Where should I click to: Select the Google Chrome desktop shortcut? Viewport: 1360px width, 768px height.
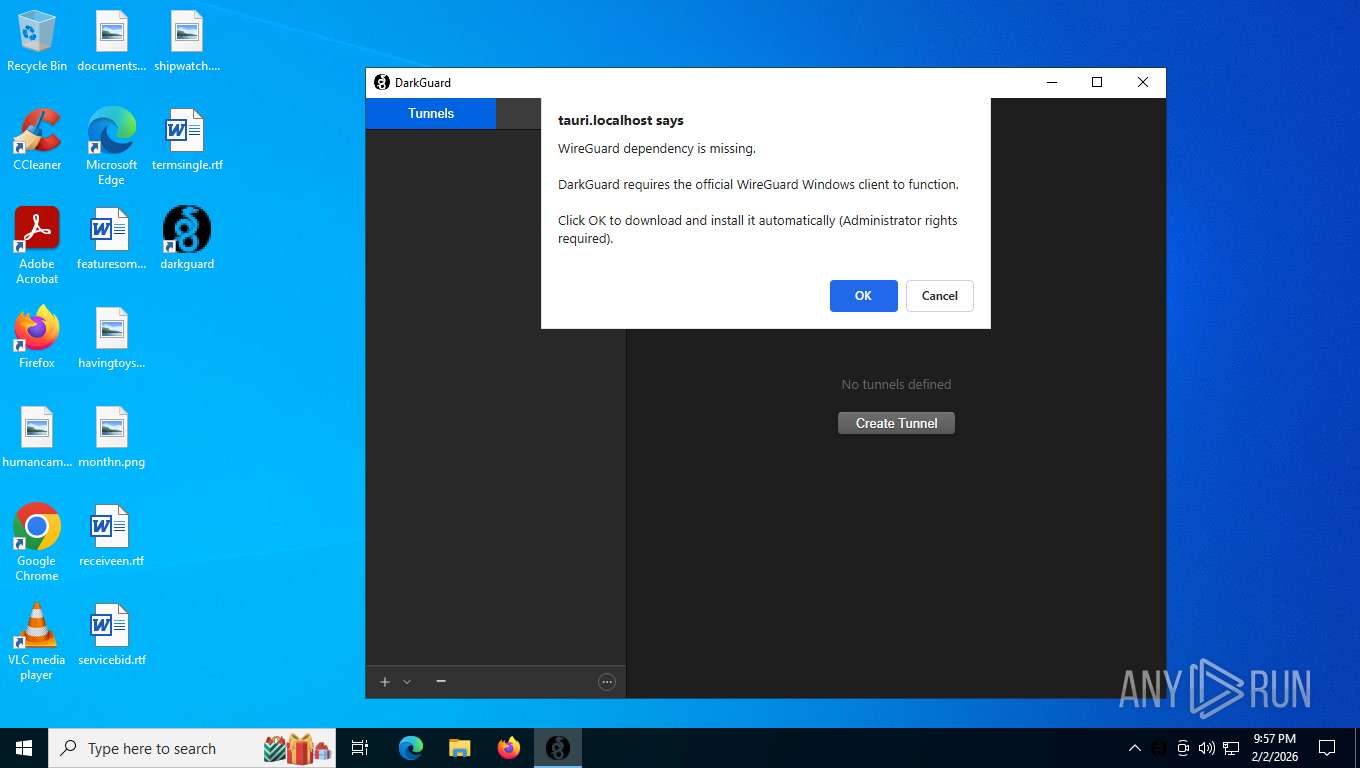pos(37,543)
